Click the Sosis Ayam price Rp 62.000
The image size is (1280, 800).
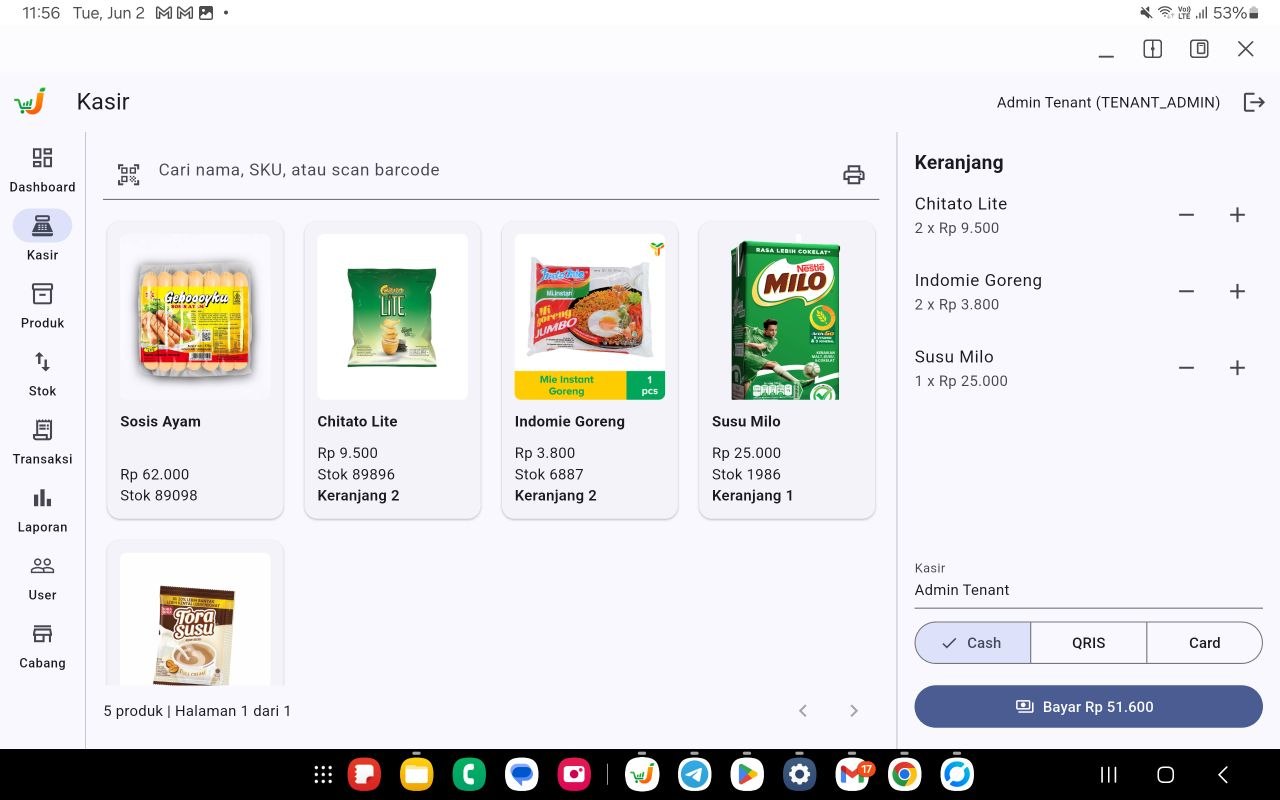(x=155, y=475)
